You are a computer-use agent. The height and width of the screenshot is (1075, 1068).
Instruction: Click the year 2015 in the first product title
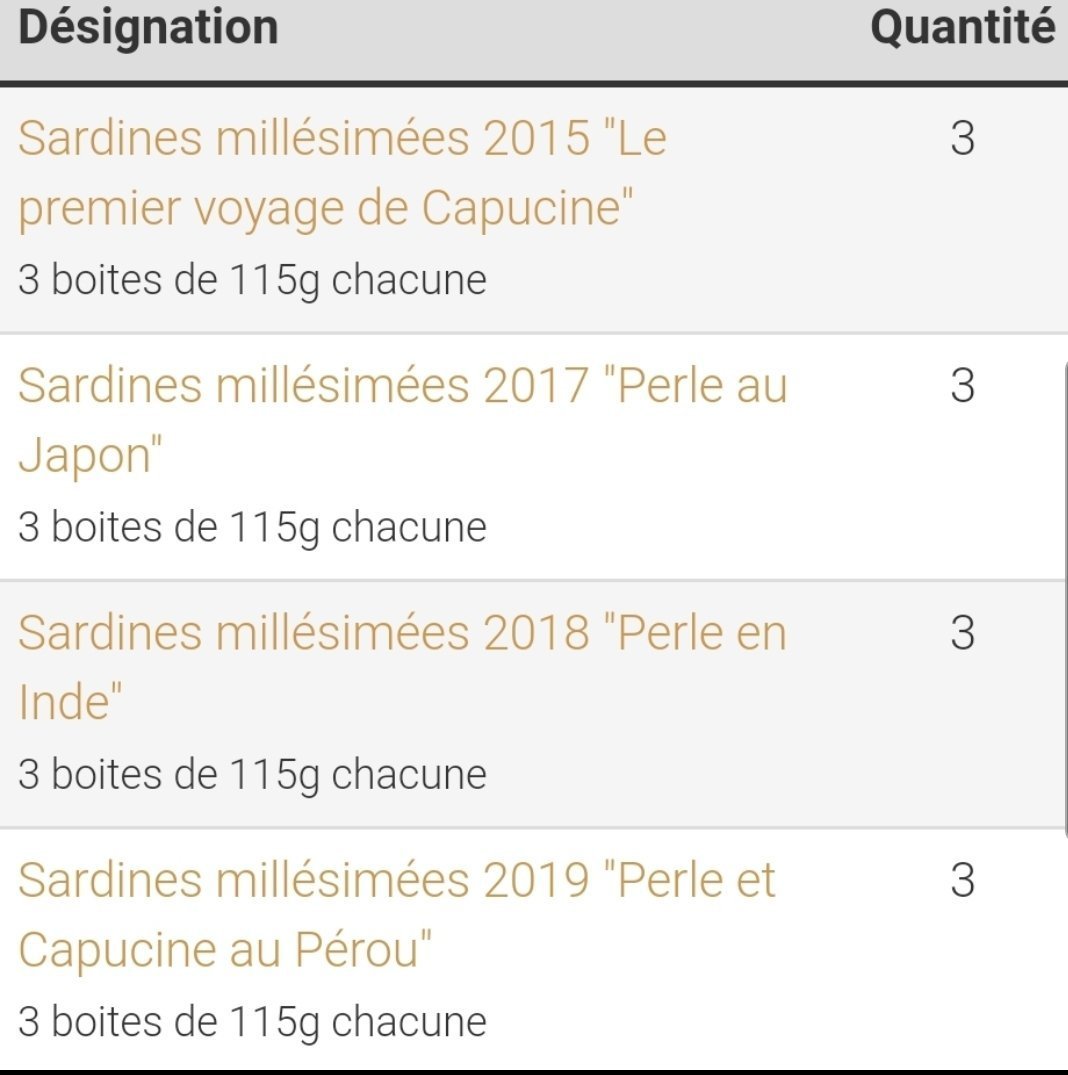click(x=536, y=139)
